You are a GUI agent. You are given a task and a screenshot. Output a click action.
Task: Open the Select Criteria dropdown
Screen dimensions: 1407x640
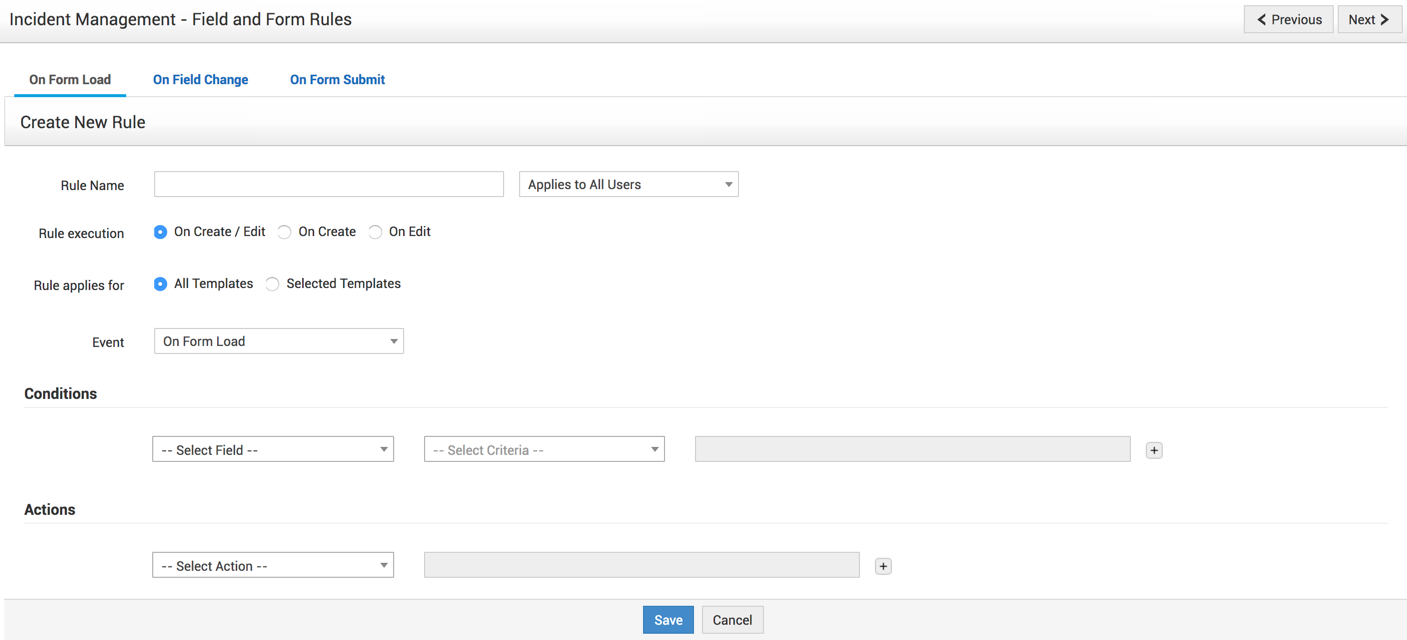pos(544,450)
